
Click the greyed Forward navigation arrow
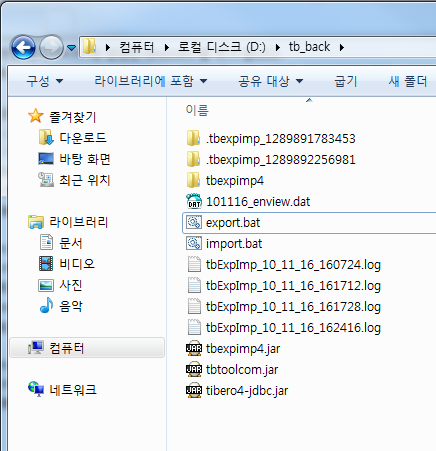click(x=52, y=47)
